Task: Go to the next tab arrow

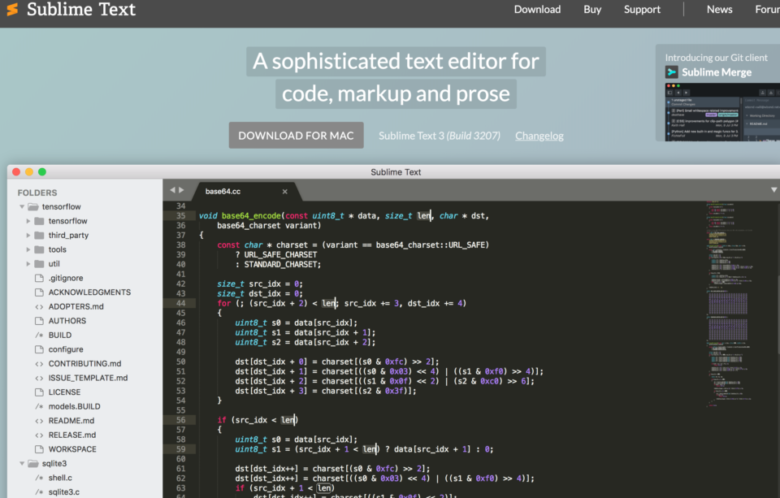Action: (x=181, y=190)
